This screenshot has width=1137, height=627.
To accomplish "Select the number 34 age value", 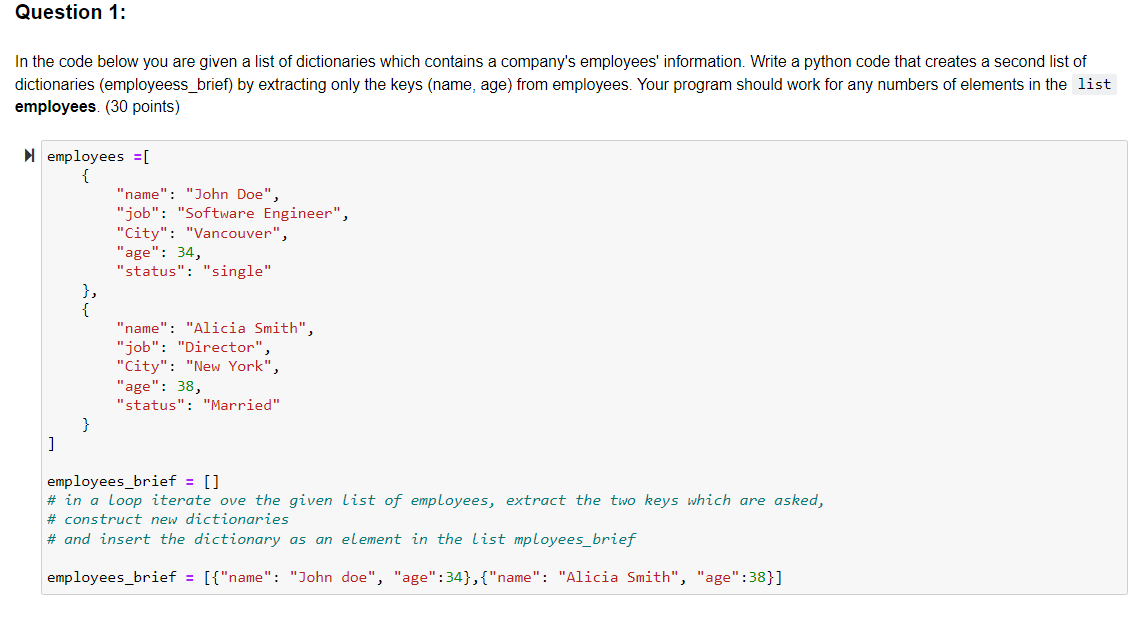I will click(186, 251).
